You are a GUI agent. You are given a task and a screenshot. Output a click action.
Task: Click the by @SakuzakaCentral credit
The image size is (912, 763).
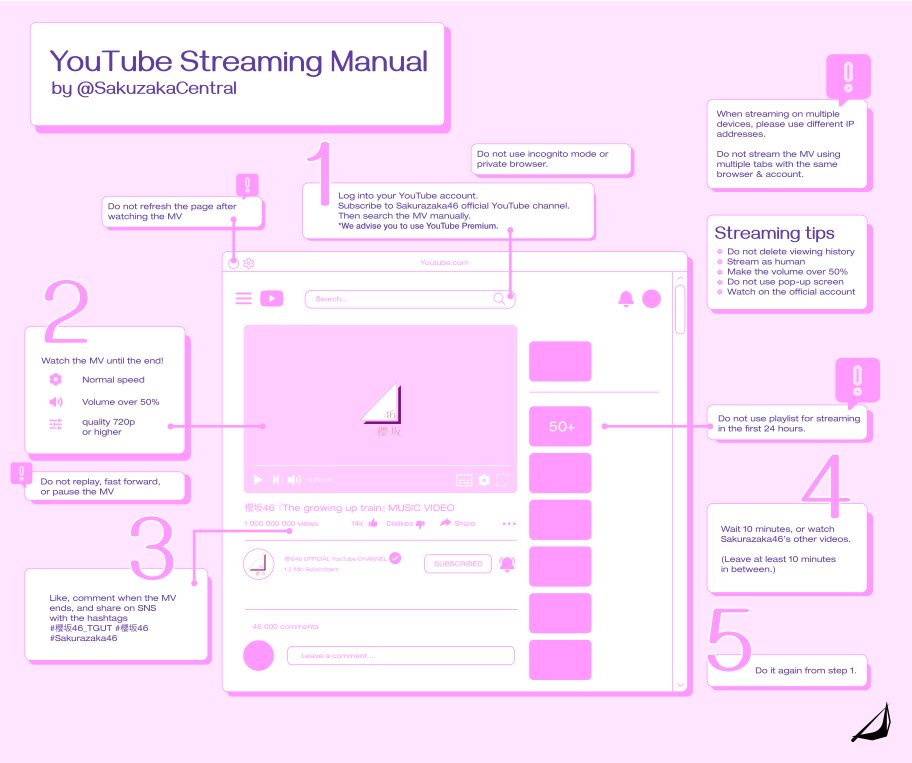click(x=144, y=88)
